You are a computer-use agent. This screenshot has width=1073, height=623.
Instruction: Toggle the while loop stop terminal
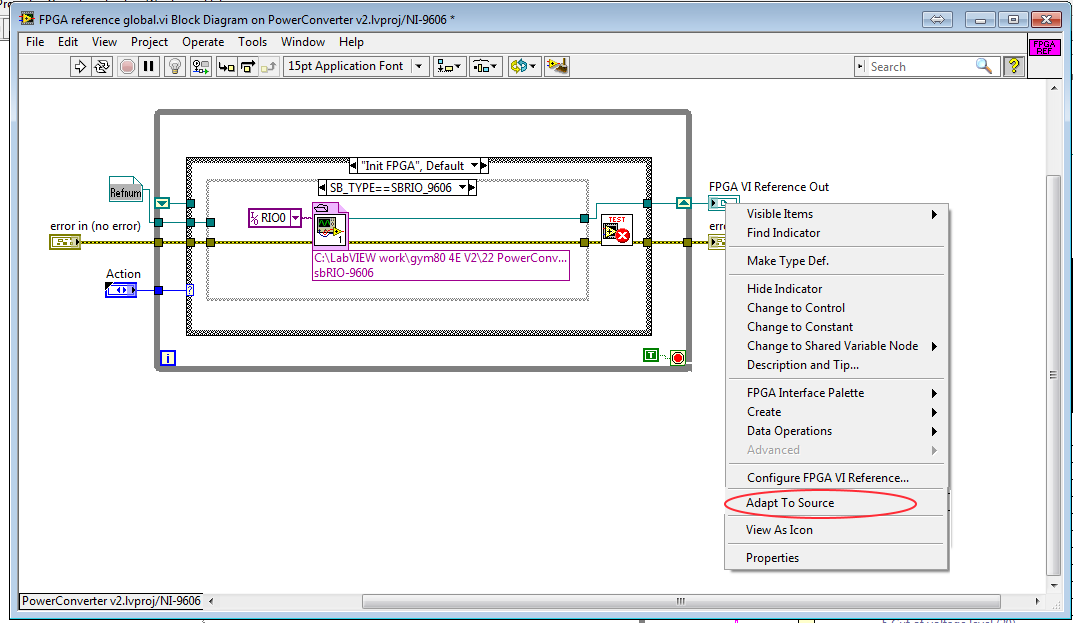pyautogui.click(x=677, y=357)
